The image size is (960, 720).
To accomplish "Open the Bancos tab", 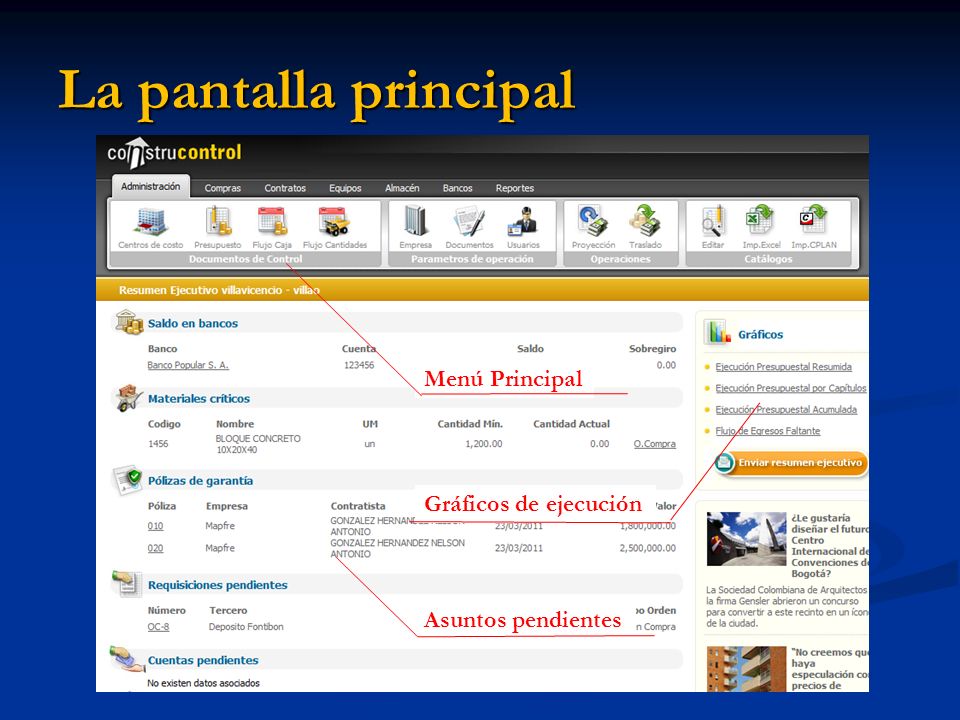I will coord(457,188).
